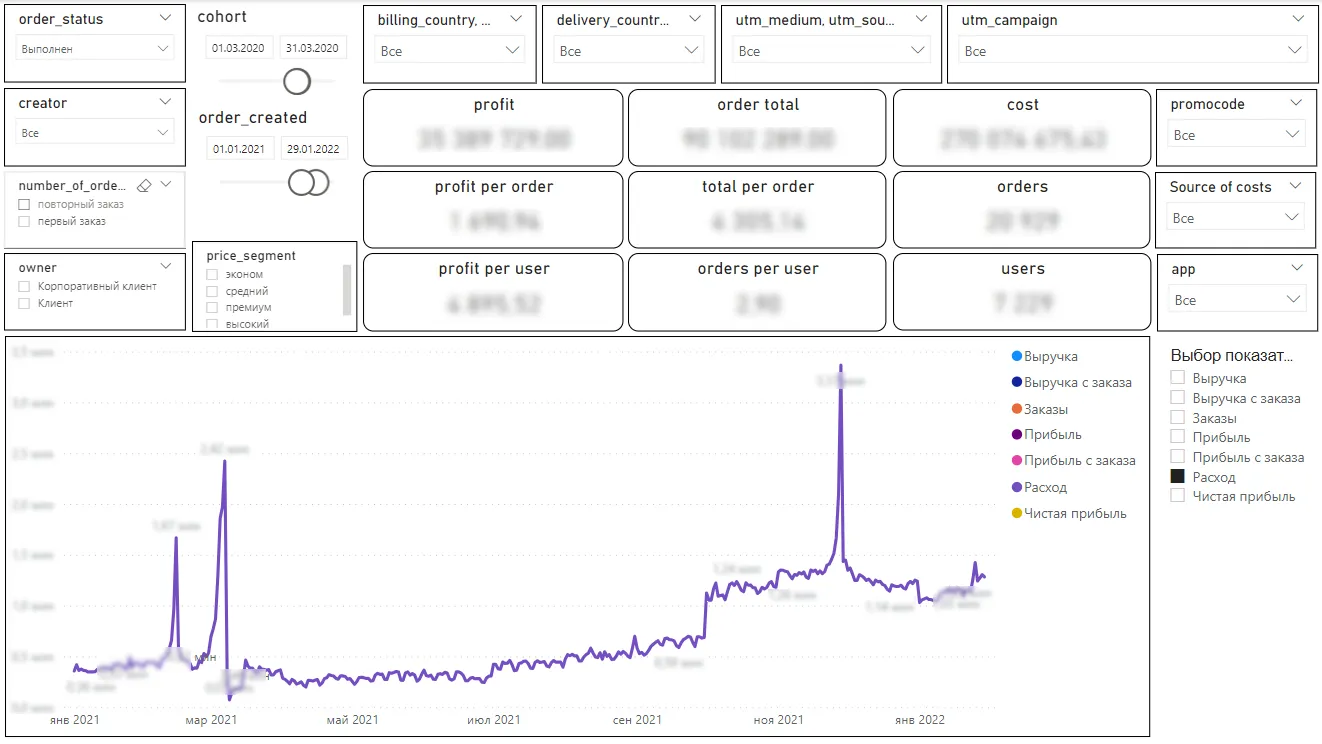
Task: Tick the премиум price segment checkbox
Action: 212,308
